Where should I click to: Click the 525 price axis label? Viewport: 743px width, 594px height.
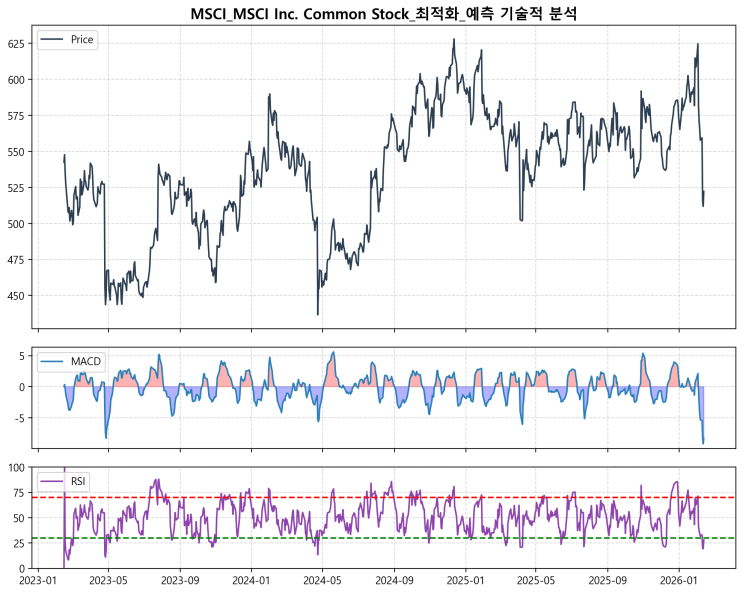16,188
